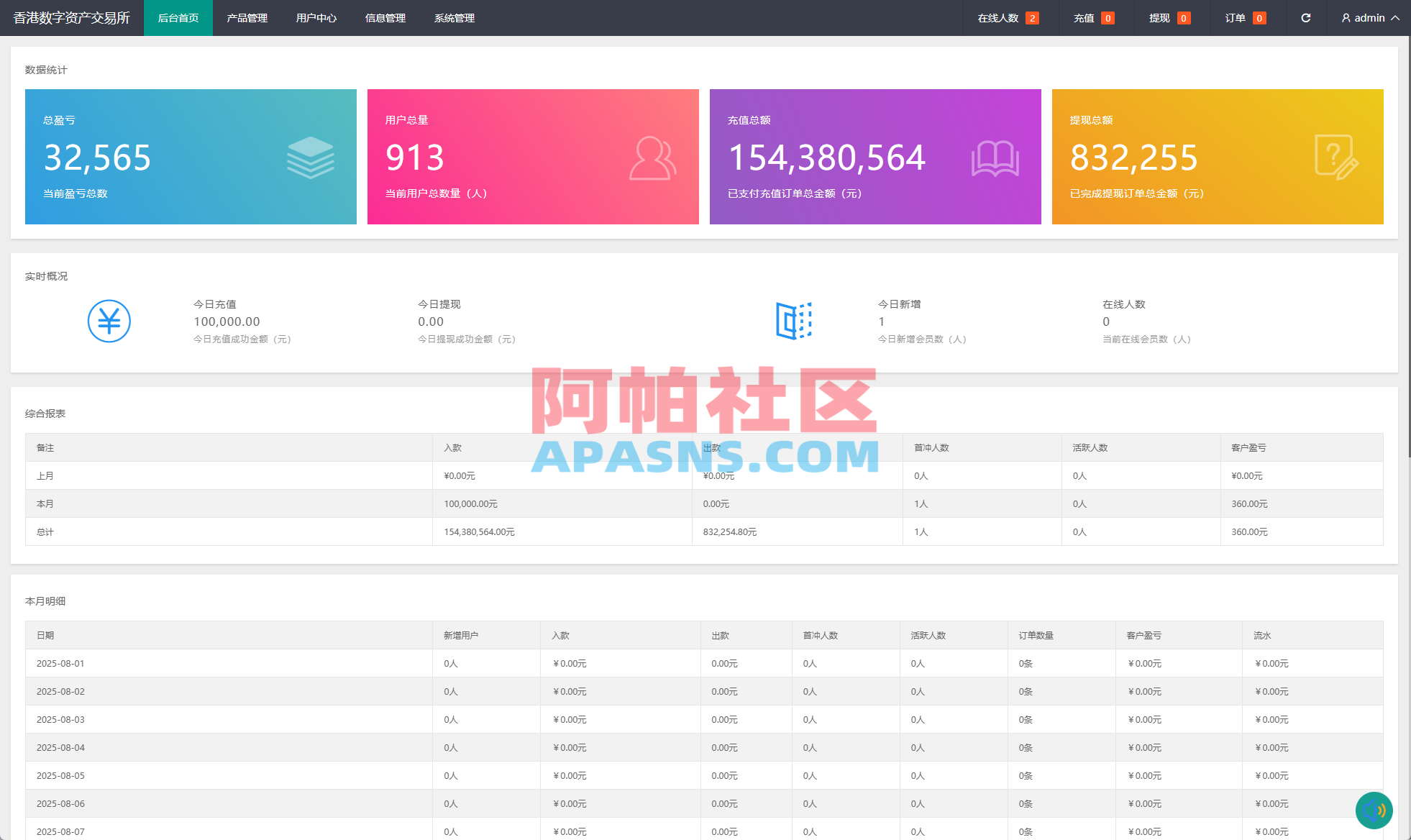This screenshot has height=840, width=1411.
Task: Open the 信息管理 menu
Action: point(385,18)
